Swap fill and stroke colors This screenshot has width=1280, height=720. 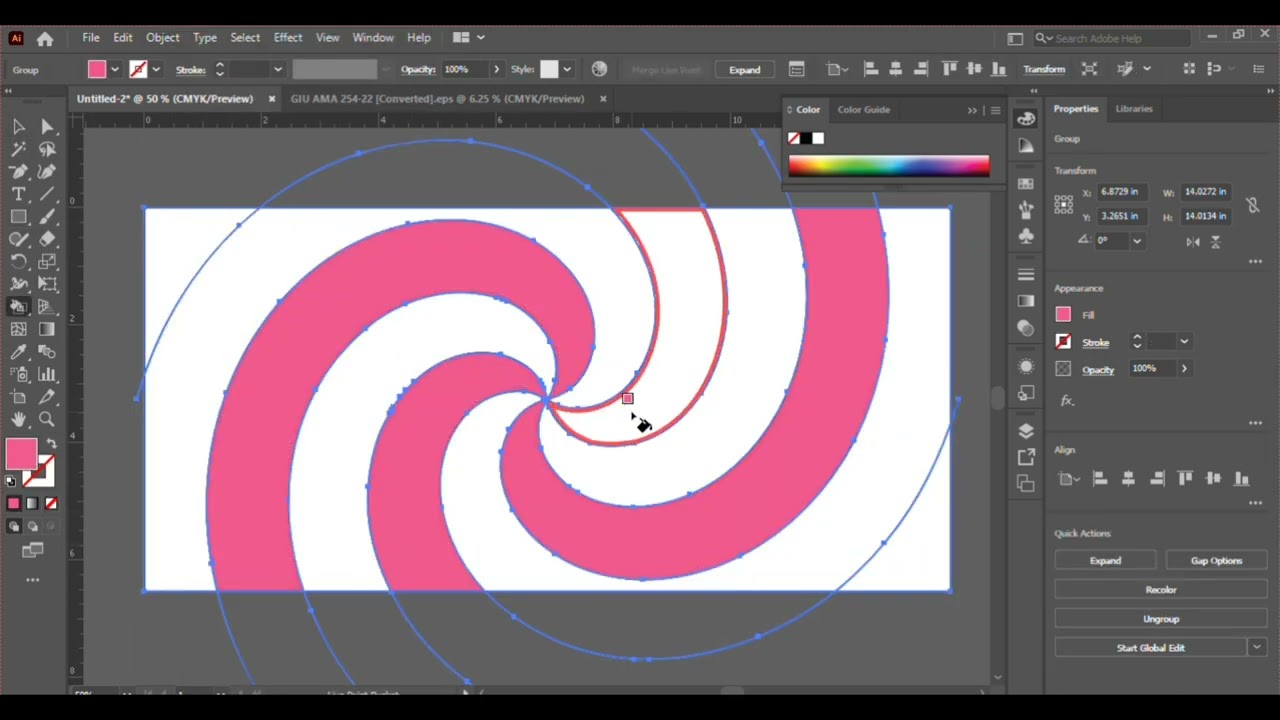click(x=51, y=443)
